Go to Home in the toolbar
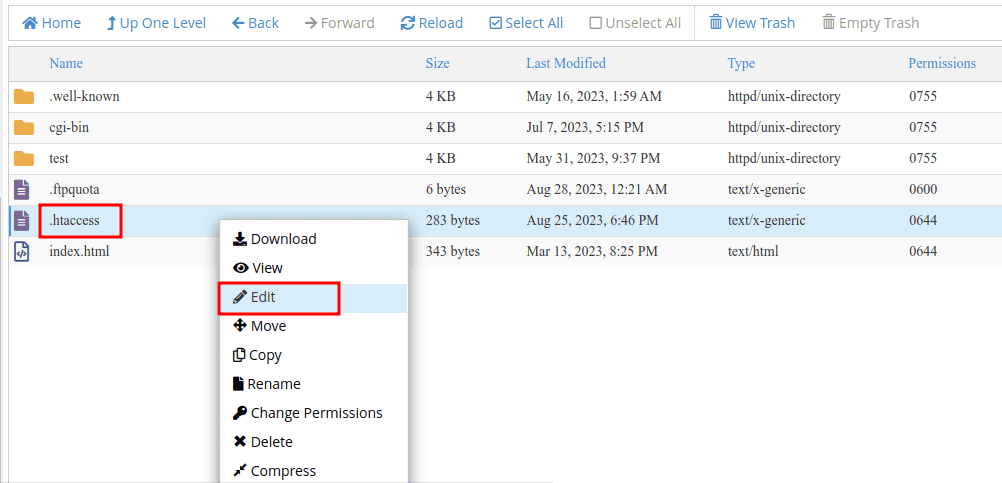Image resolution: width=1002 pixels, height=483 pixels. coord(52,23)
